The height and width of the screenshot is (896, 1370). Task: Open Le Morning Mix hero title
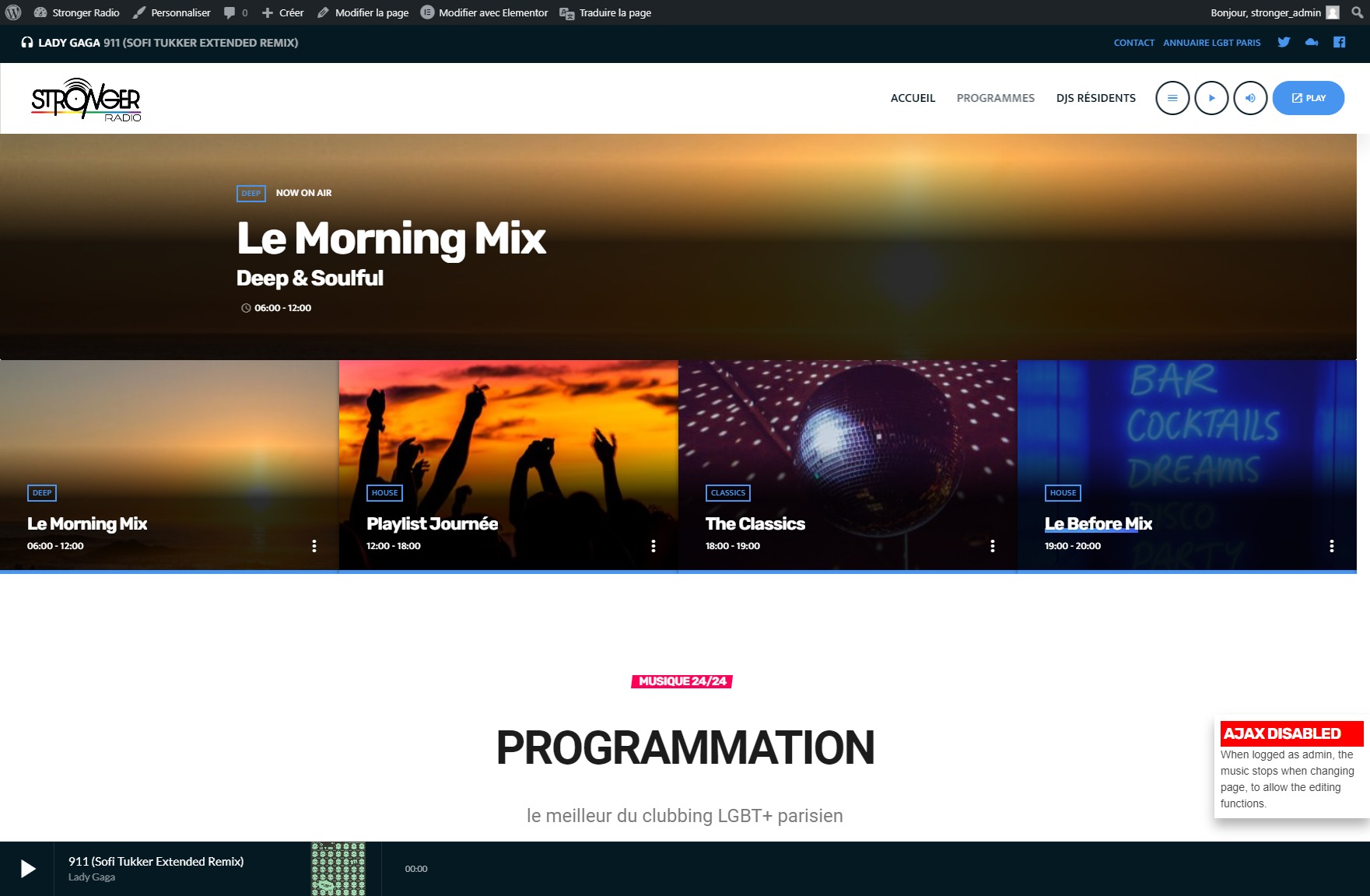point(391,238)
